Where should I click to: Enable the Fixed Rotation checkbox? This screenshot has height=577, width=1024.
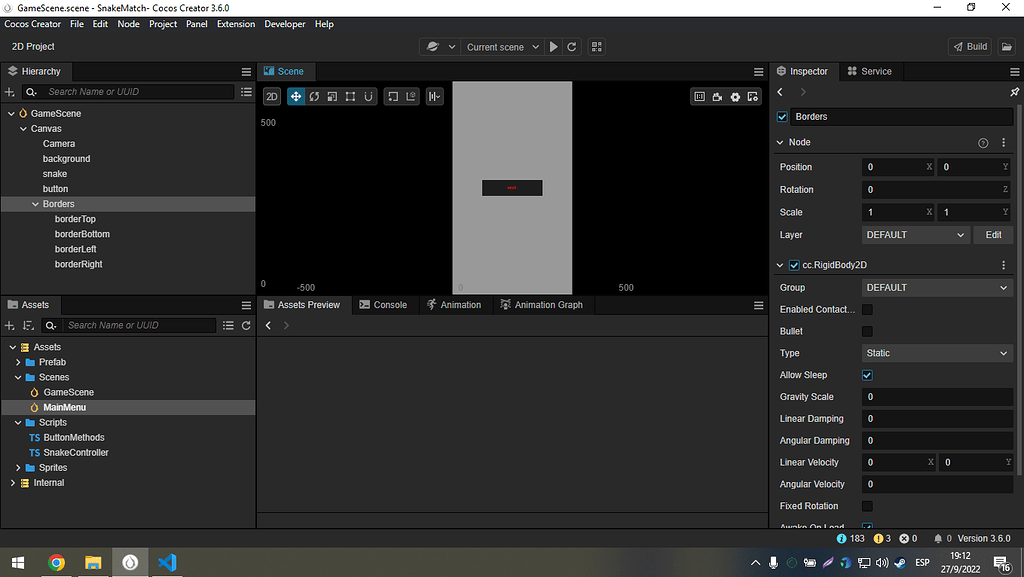tap(867, 507)
